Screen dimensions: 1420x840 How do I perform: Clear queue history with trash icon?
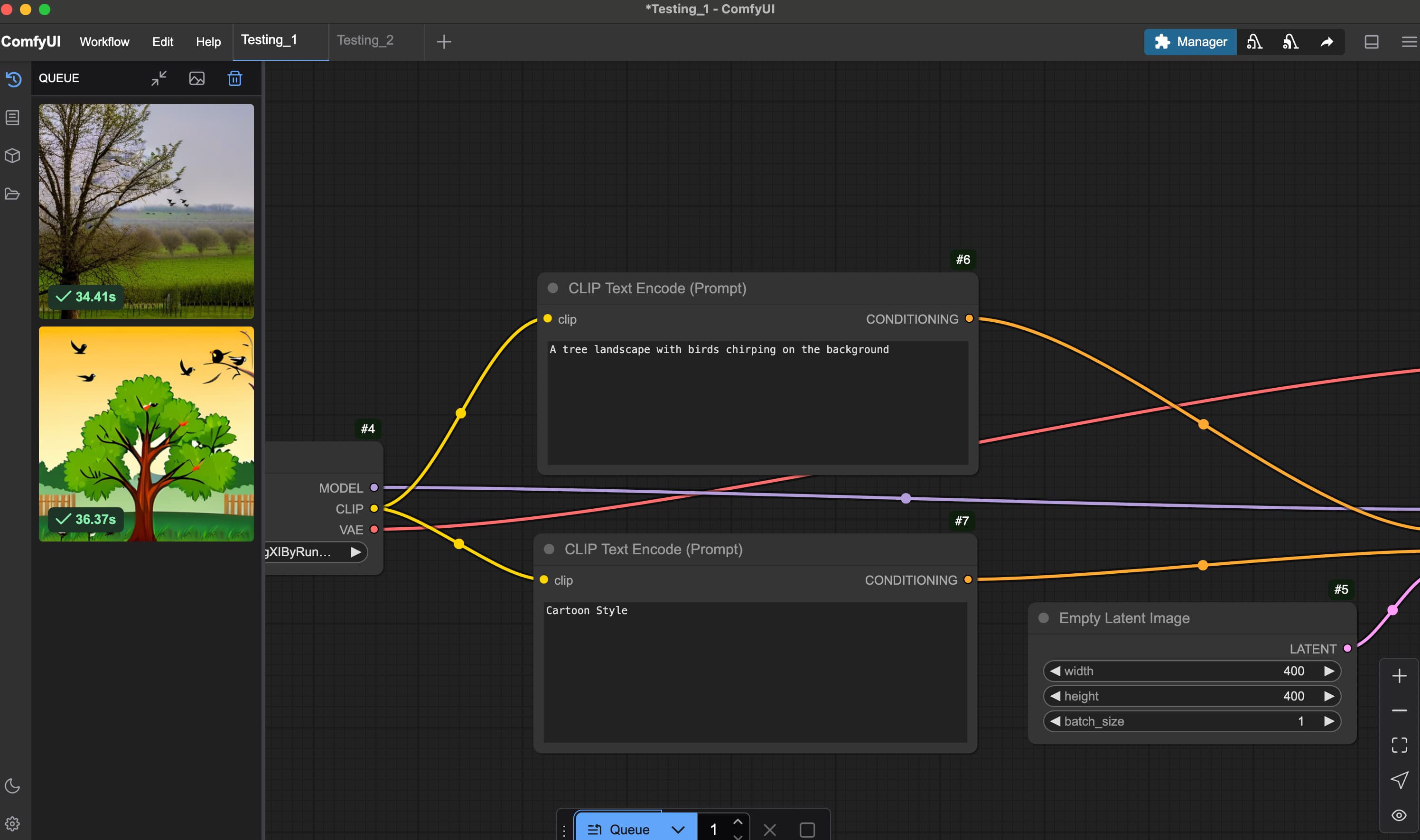235,78
